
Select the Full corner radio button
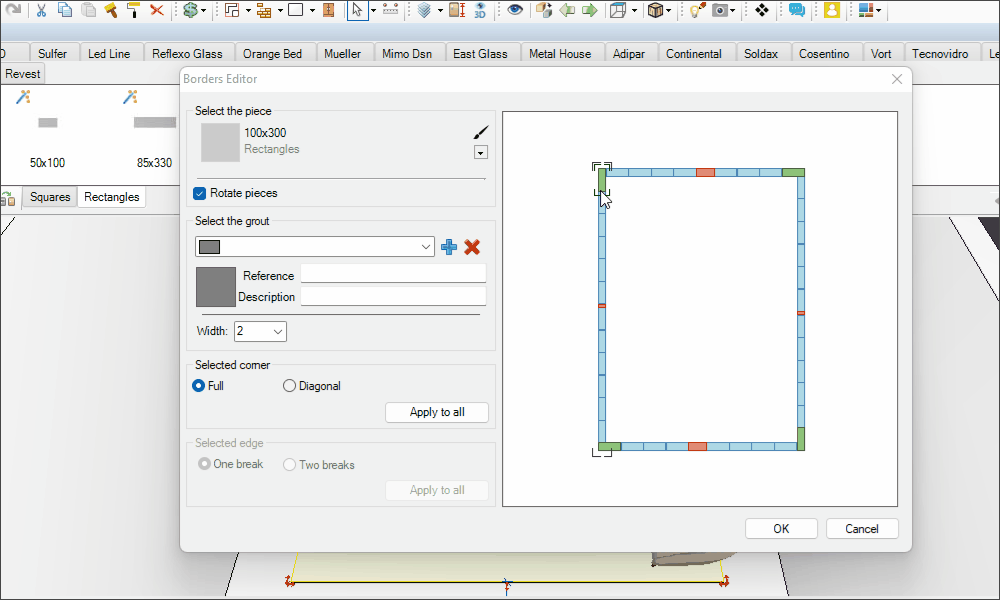click(x=199, y=386)
